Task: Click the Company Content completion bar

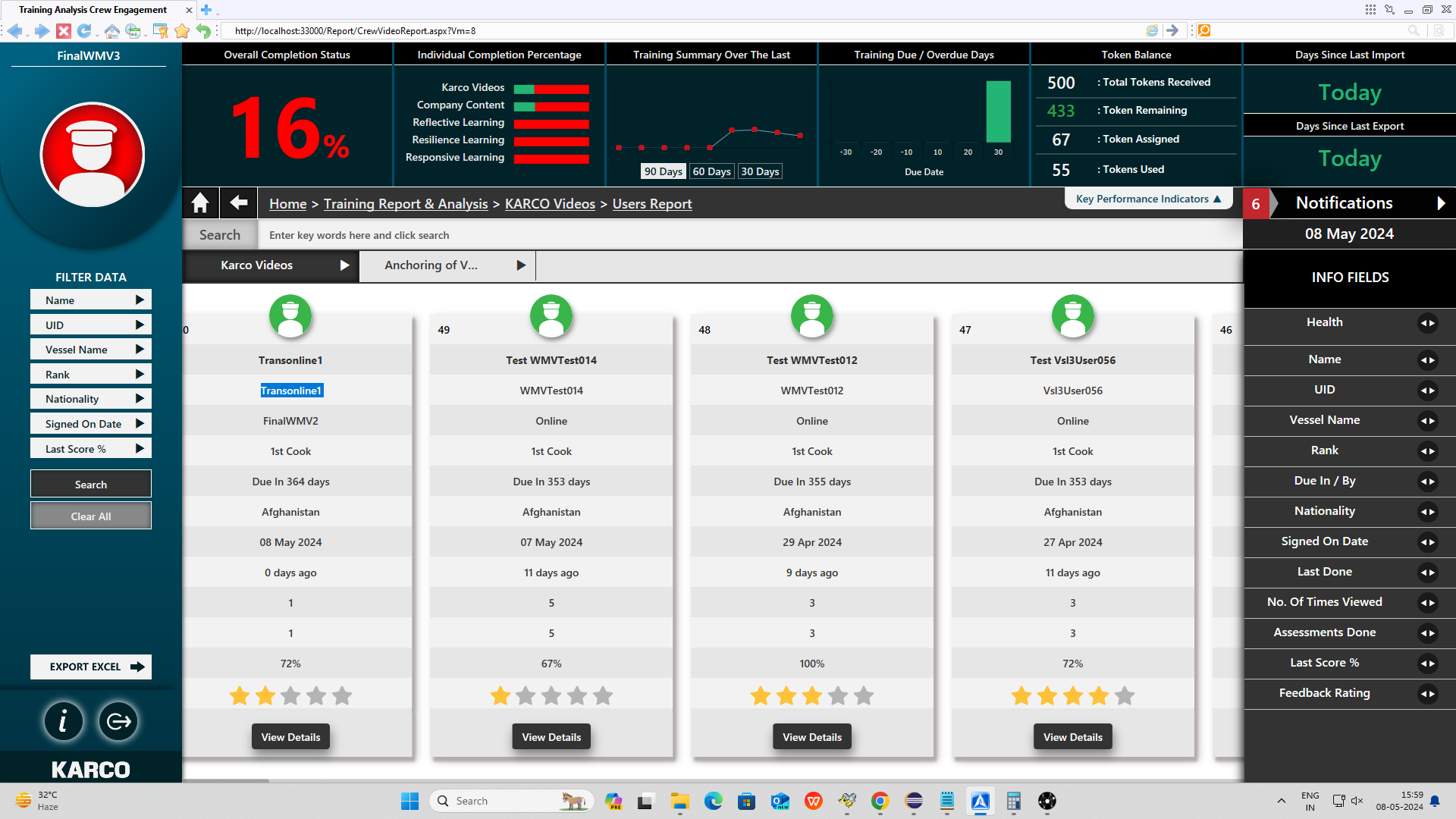Action: click(551, 106)
